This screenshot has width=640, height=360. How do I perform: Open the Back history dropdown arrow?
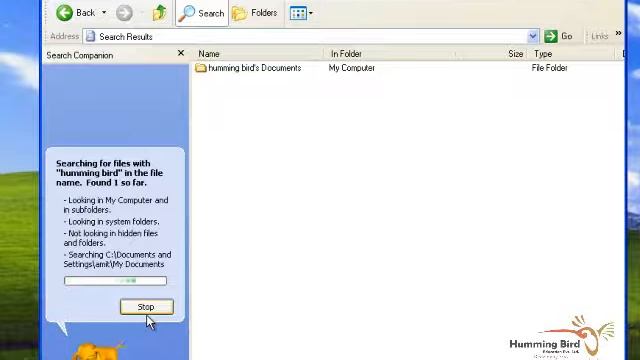point(104,13)
